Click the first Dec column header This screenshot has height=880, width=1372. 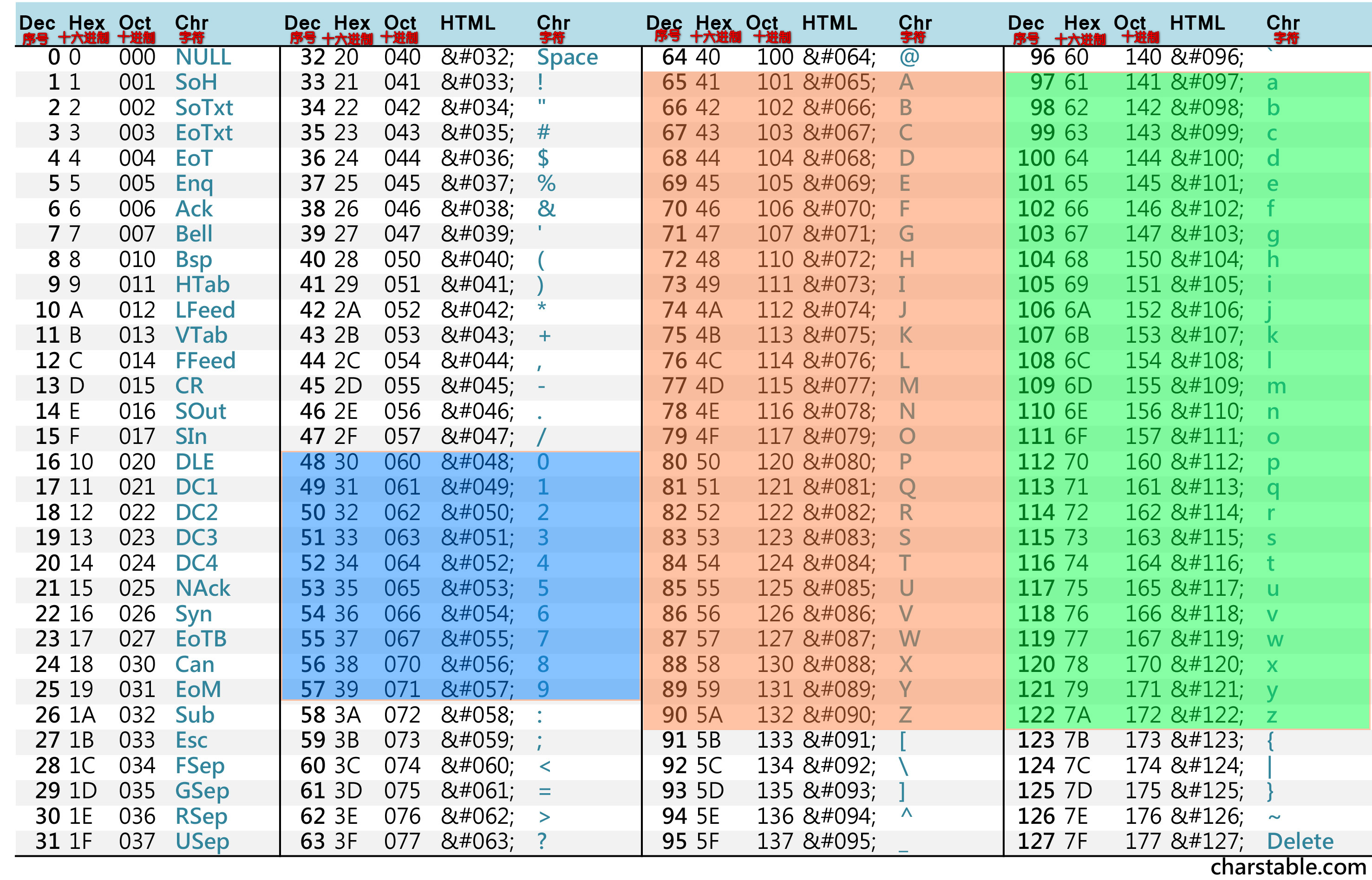pyautogui.click(x=37, y=23)
